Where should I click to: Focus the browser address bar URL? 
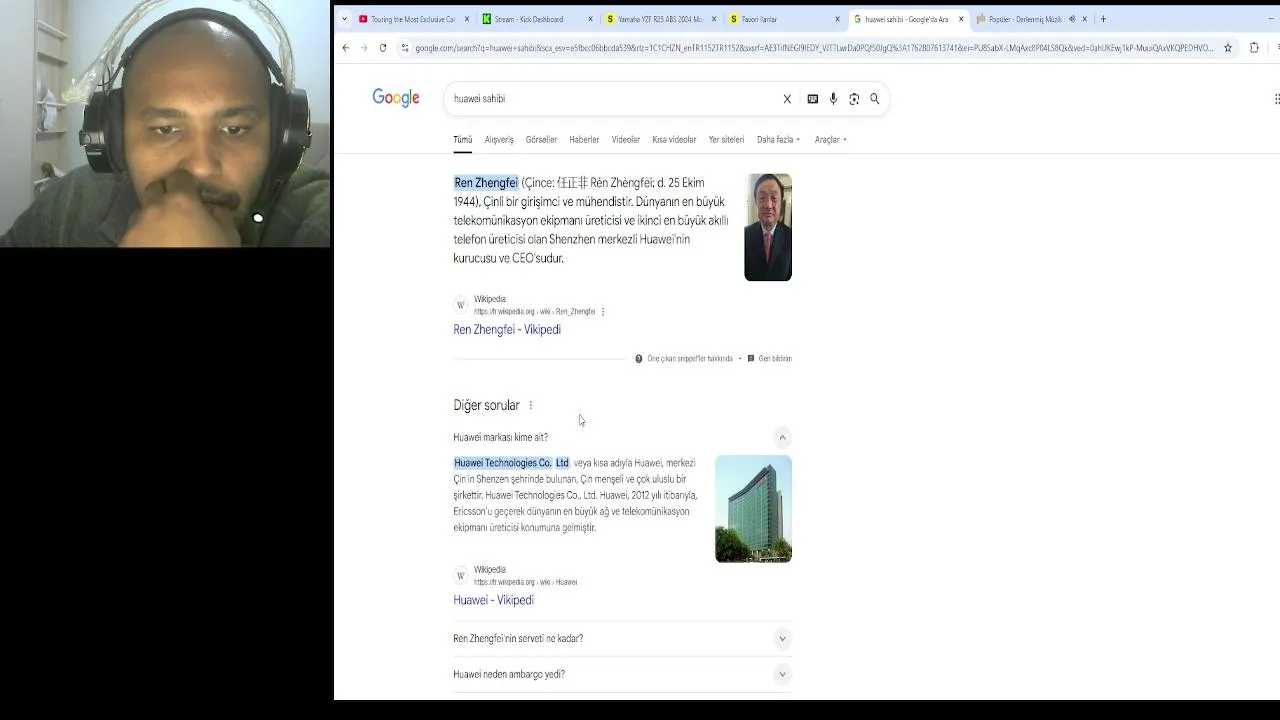[813, 48]
